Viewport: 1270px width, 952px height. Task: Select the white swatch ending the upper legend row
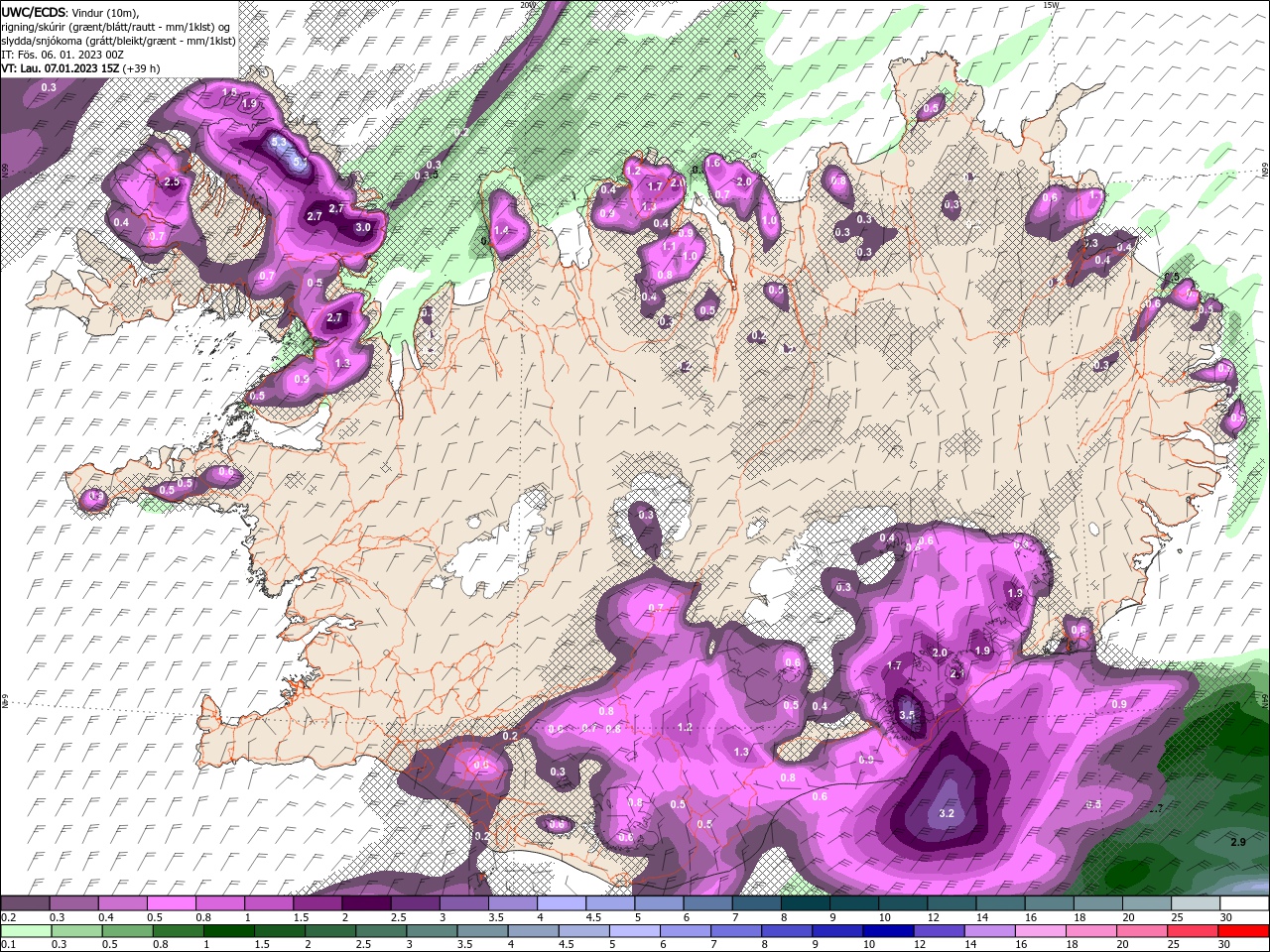point(1244,904)
